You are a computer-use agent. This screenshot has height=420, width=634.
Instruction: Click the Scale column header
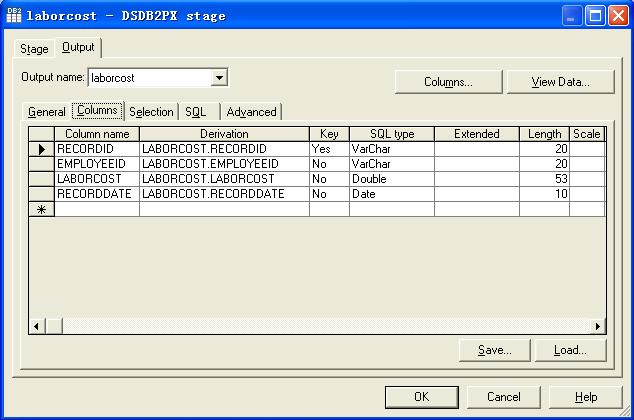587,134
